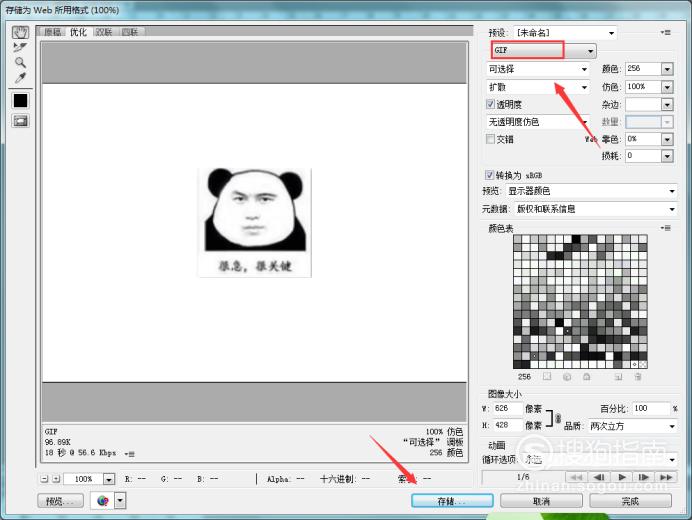The width and height of the screenshot is (692, 520).
Task: Switch to the 四联 tab
Action: [130, 32]
